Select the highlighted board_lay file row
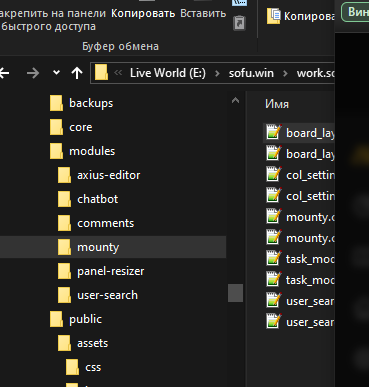Viewport: 369px width, 387px height. click(x=299, y=133)
